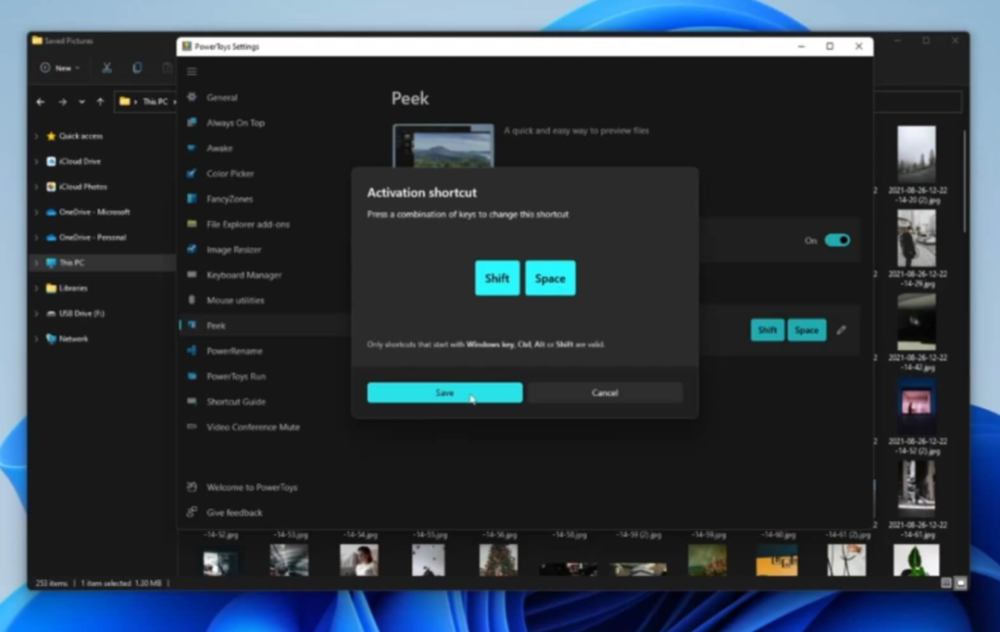This screenshot has height=632, width=1000.
Task: Click the Cut scissors icon in File Explorer
Action: click(107, 68)
